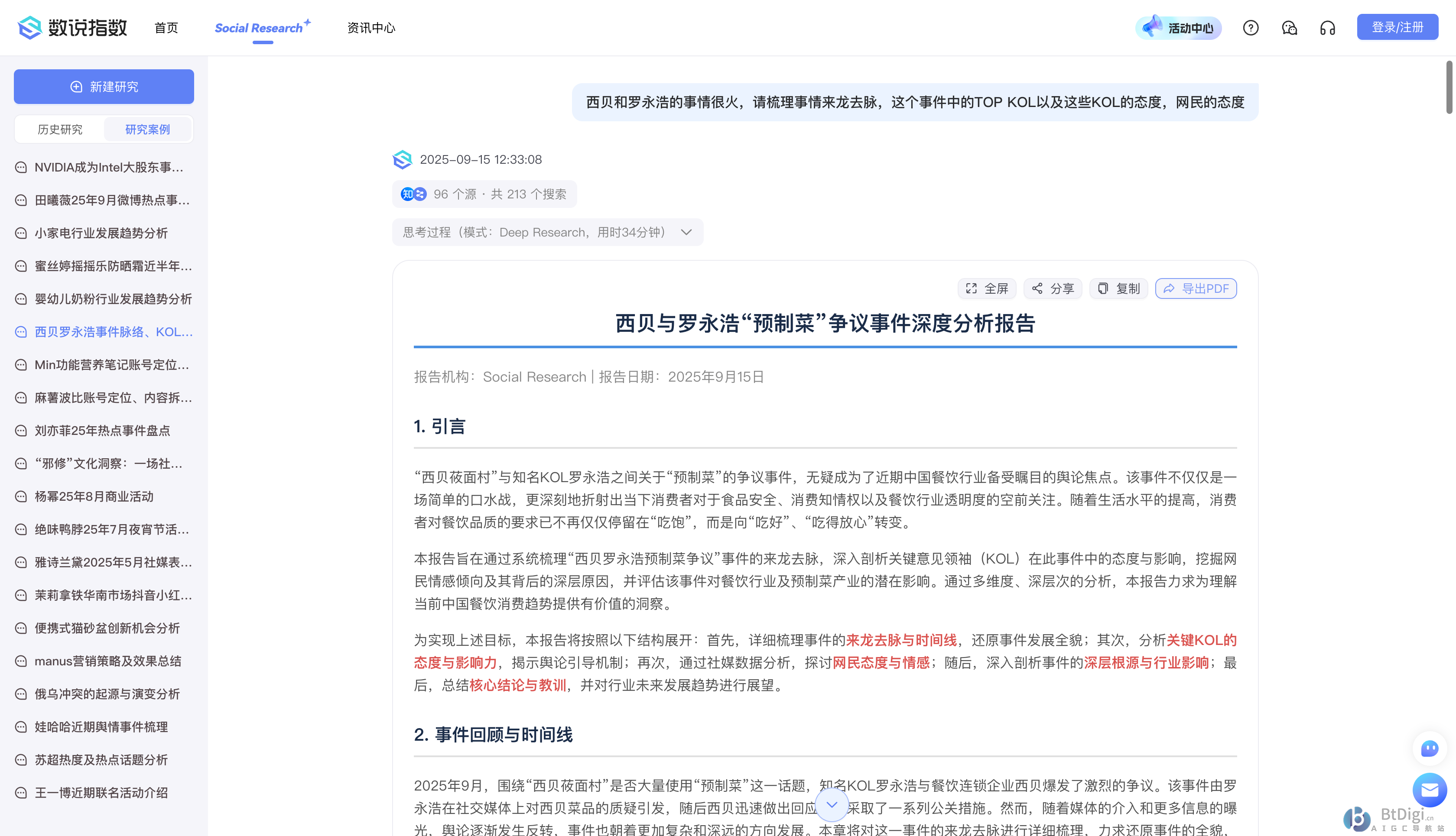The width and height of the screenshot is (1456, 836).
Task: Expand the 96 个源 sources list
Action: tap(484, 194)
